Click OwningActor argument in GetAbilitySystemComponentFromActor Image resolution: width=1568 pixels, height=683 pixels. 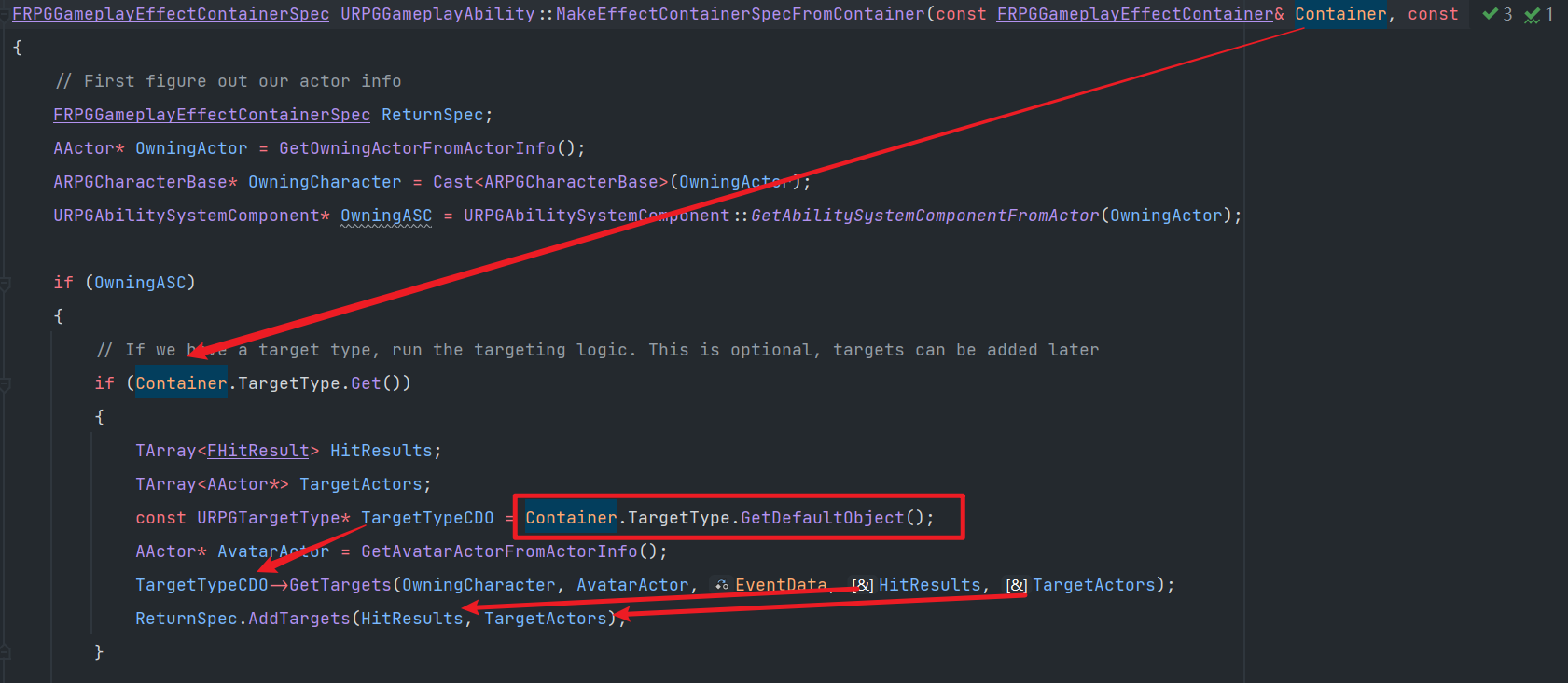pos(1166,216)
